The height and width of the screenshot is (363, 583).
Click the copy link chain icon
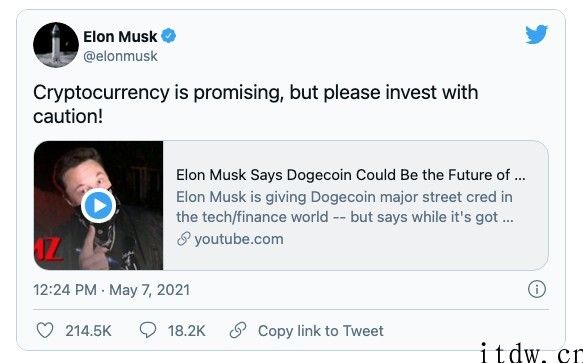[238, 330]
